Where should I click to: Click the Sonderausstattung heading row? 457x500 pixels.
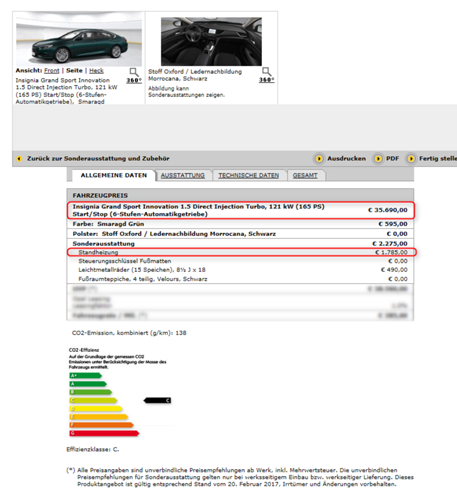(240, 244)
